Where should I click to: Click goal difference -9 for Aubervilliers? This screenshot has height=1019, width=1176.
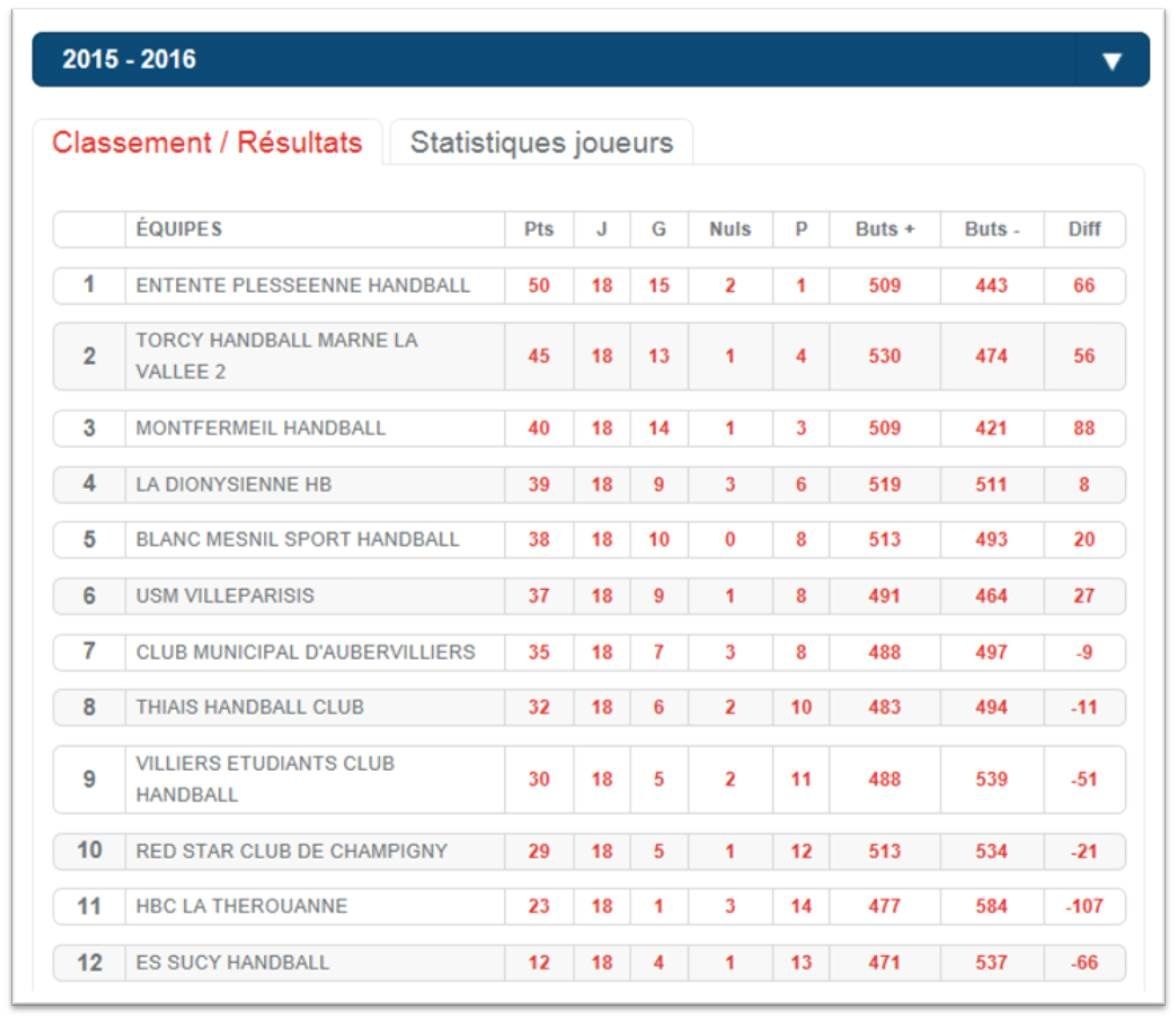point(1084,652)
